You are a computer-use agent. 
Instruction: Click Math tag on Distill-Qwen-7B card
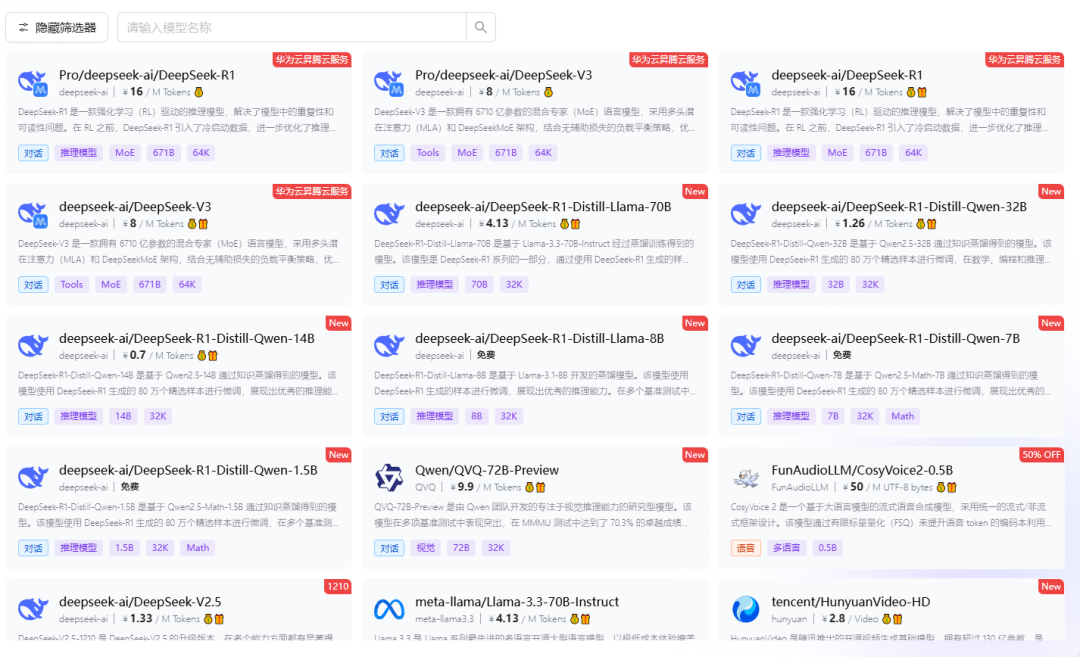[x=902, y=416]
